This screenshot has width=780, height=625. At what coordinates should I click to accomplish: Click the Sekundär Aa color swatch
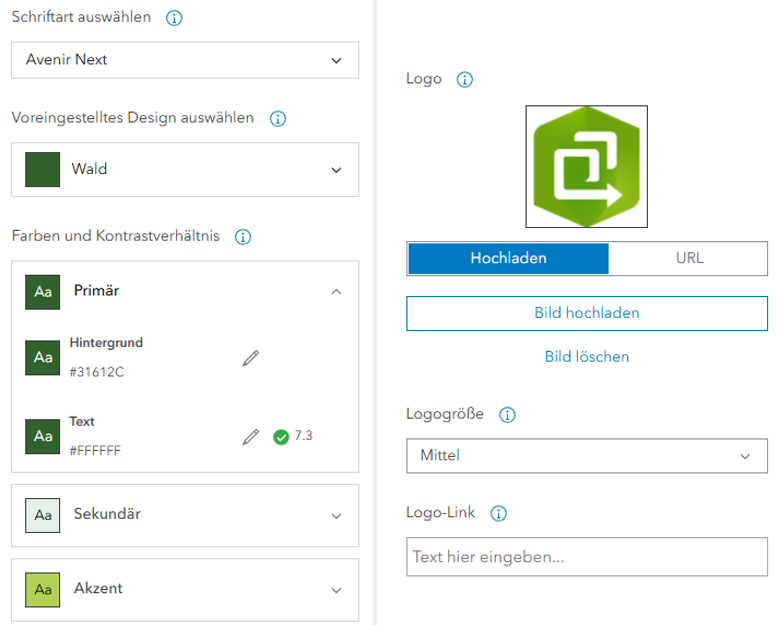[43, 516]
